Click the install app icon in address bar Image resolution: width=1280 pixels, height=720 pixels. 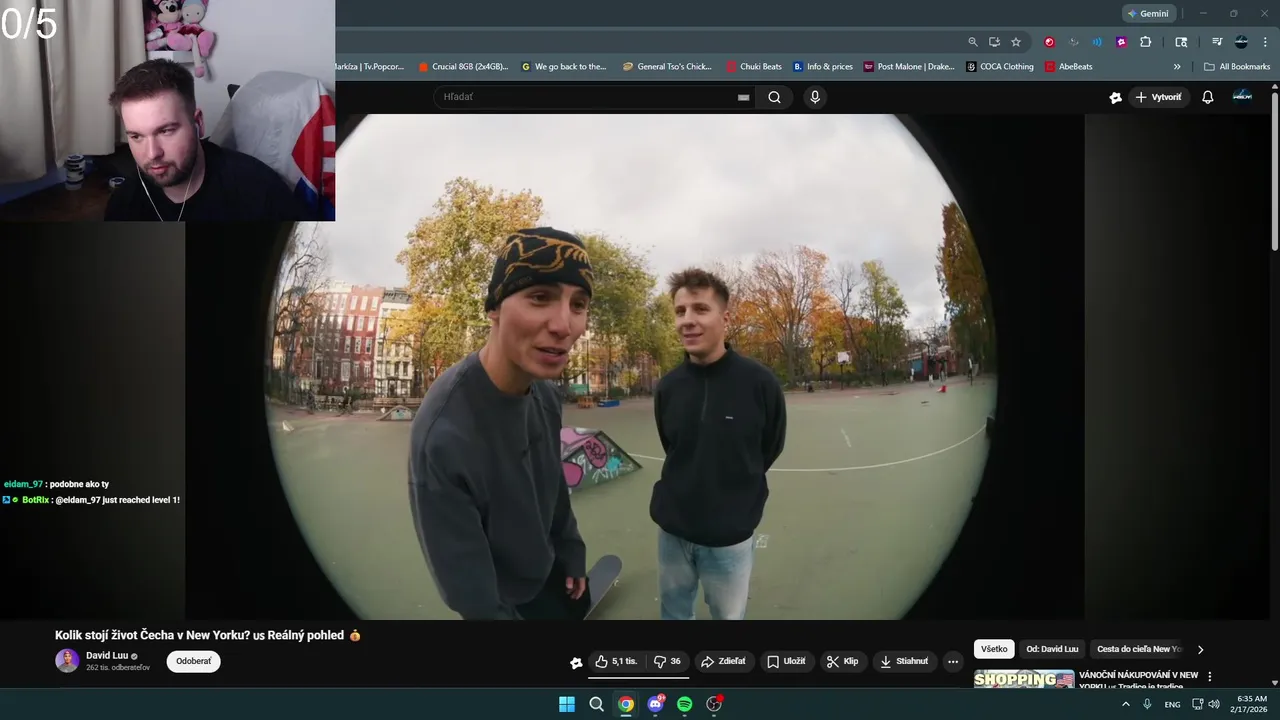pos(994,42)
